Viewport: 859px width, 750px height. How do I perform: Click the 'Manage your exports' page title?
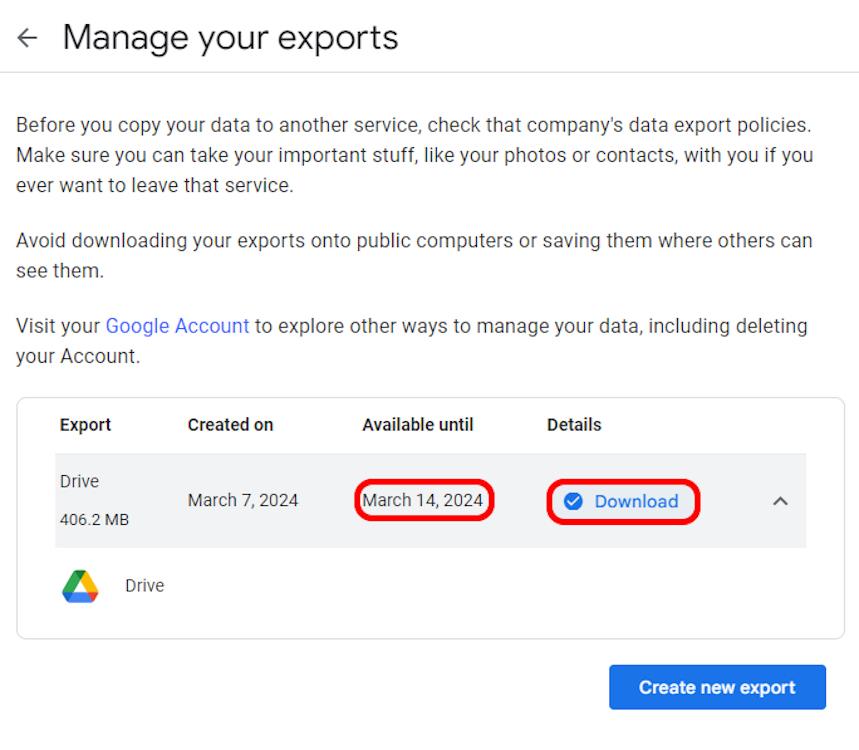coord(231,38)
